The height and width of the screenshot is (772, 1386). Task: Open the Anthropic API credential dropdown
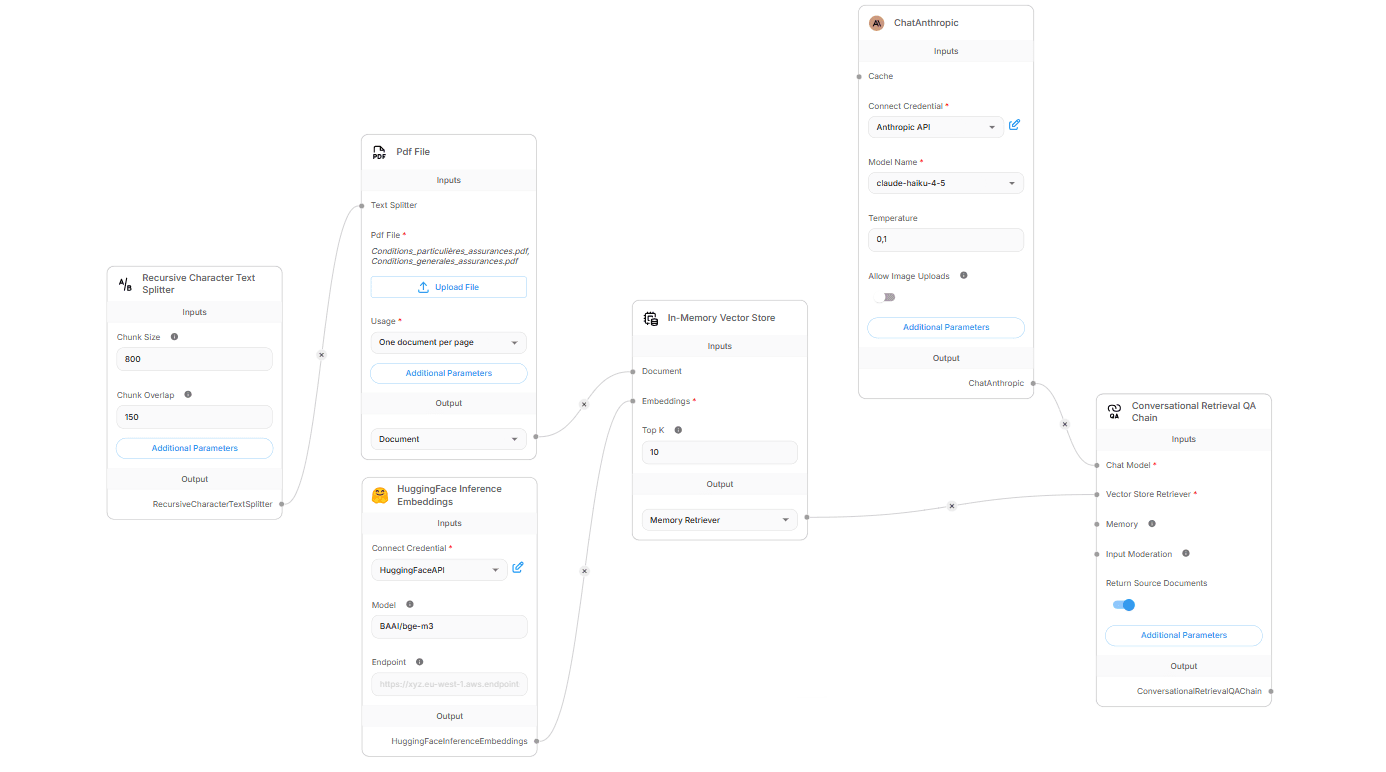coord(936,127)
